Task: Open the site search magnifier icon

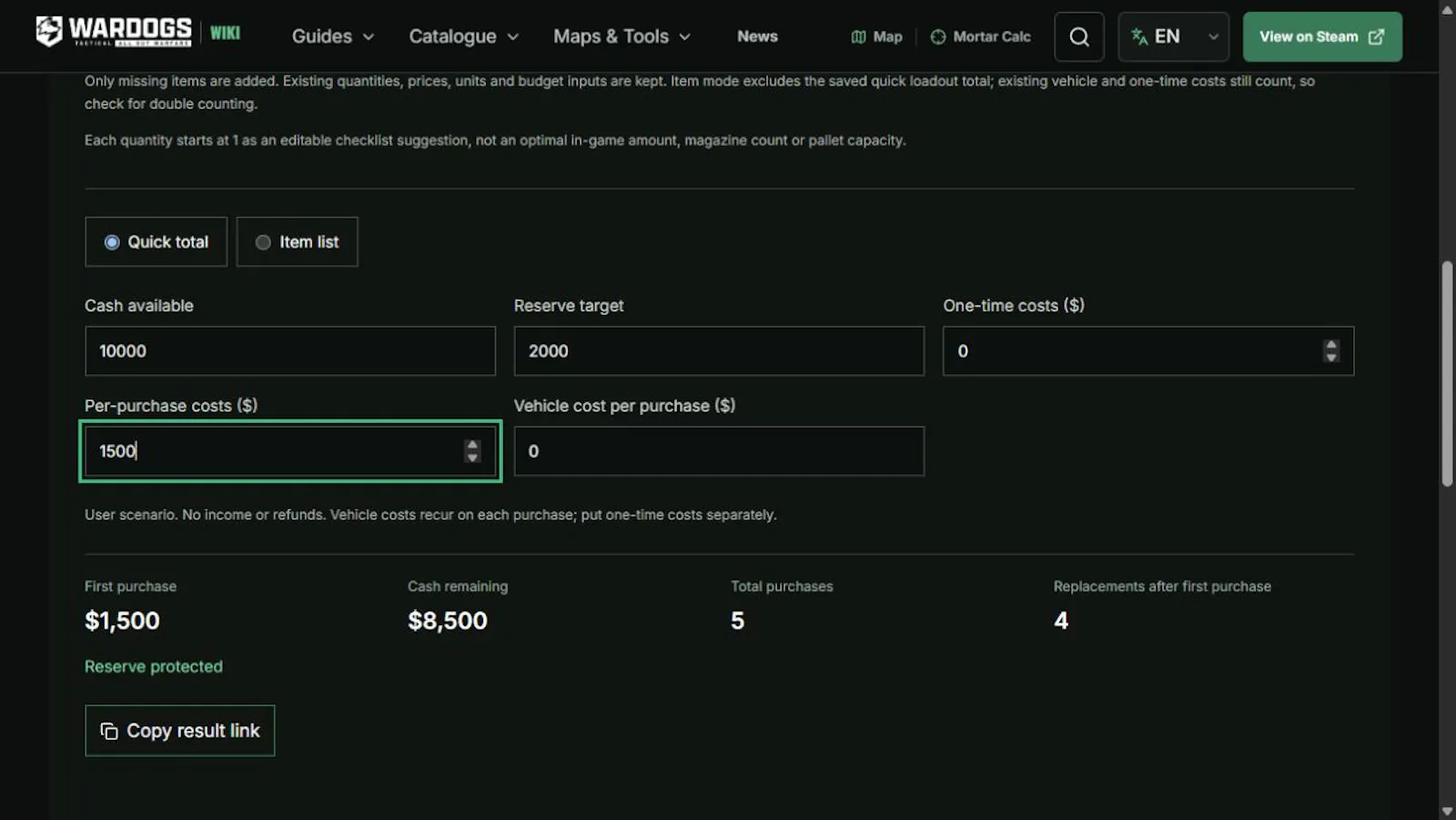Action: (x=1078, y=36)
